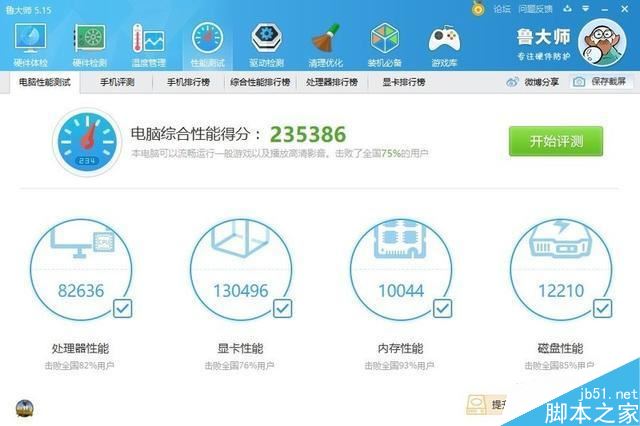The width and height of the screenshot is (640, 426).
Task: Switch to 手机排行榜 tab
Action: click(x=189, y=82)
